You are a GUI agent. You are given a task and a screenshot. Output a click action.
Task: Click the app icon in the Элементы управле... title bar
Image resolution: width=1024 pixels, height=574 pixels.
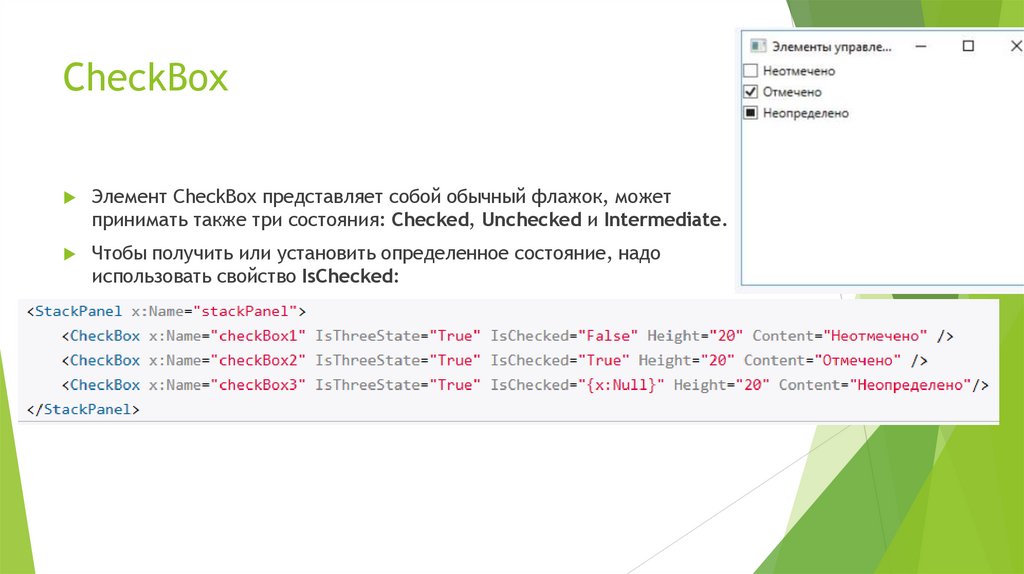(x=758, y=46)
